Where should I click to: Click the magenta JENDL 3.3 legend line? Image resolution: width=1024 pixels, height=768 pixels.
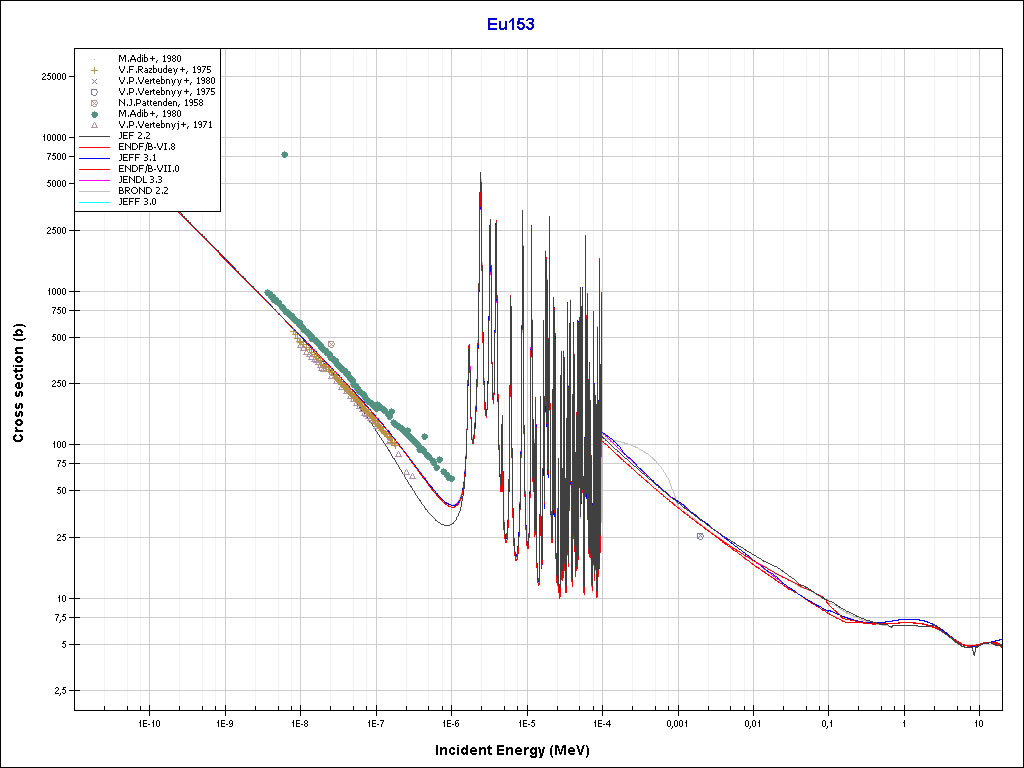coord(94,180)
